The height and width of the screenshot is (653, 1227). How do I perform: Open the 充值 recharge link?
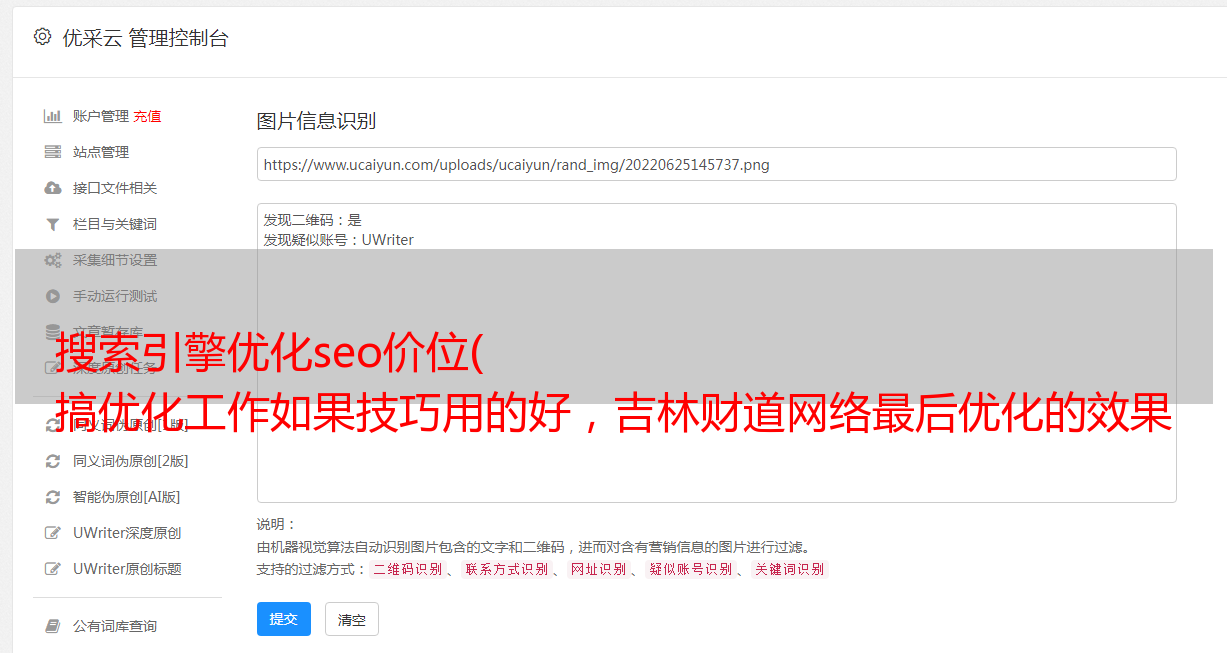(147, 116)
